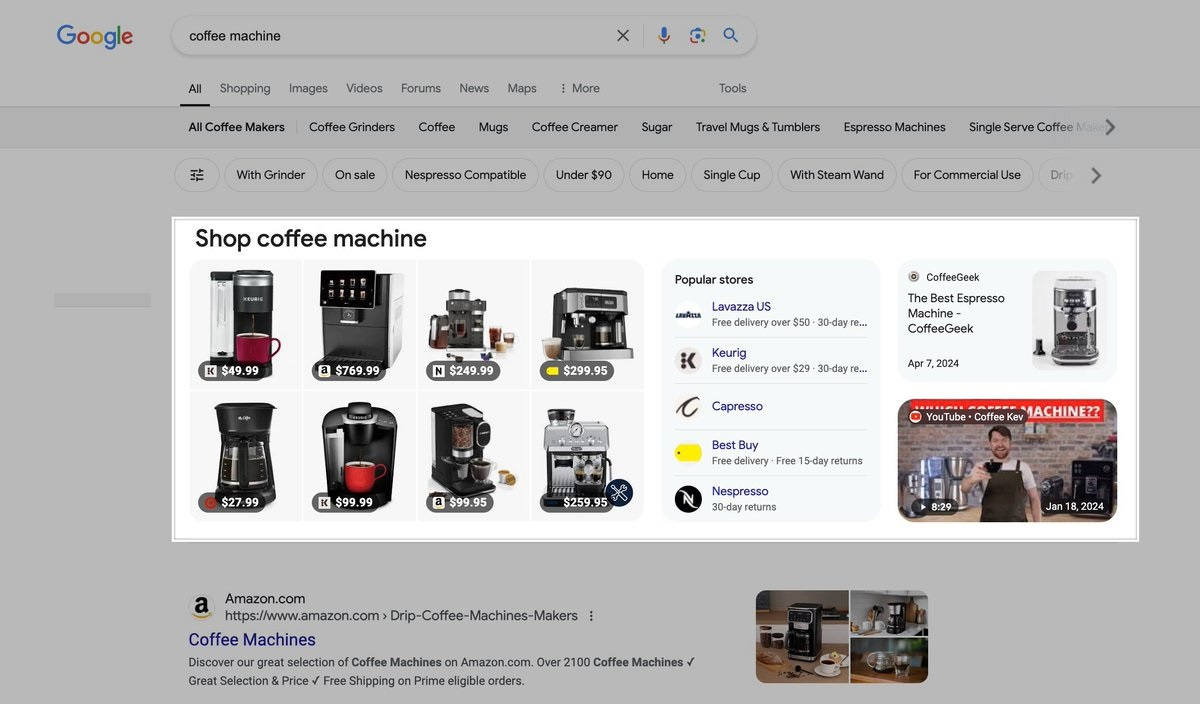Viewport: 1200px width, 704px height.
Task: Select the Espresso Machines category
Action: 894,127
